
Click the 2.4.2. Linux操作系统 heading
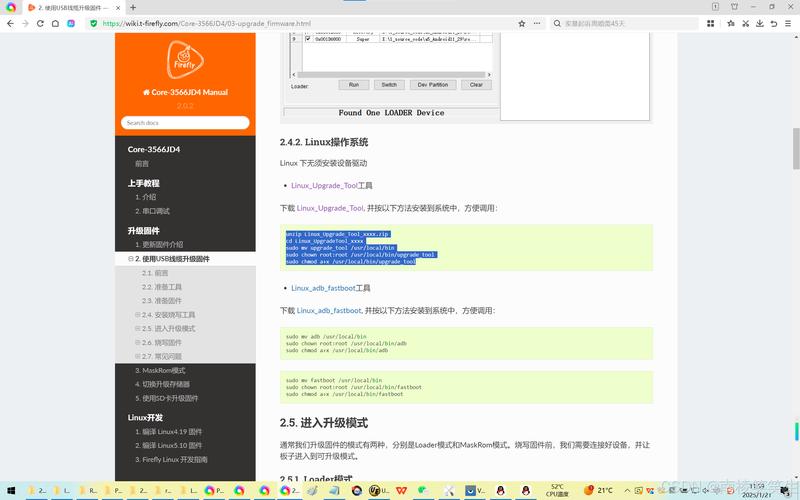323,142
